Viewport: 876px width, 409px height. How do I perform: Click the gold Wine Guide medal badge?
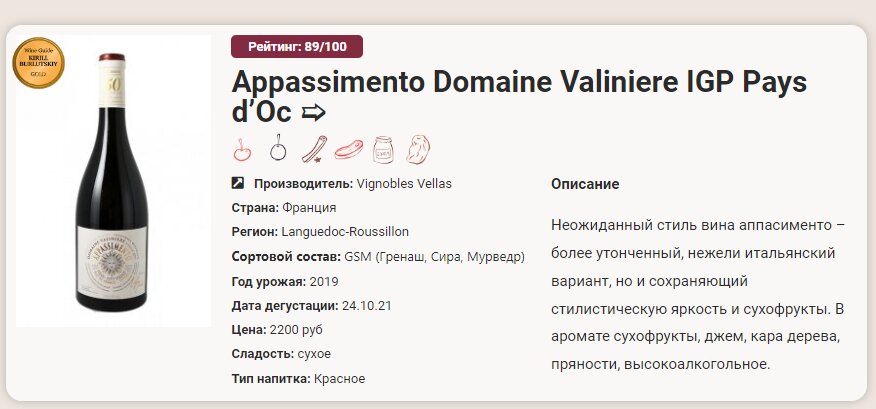pyautogui.click(x=39, y=63)
